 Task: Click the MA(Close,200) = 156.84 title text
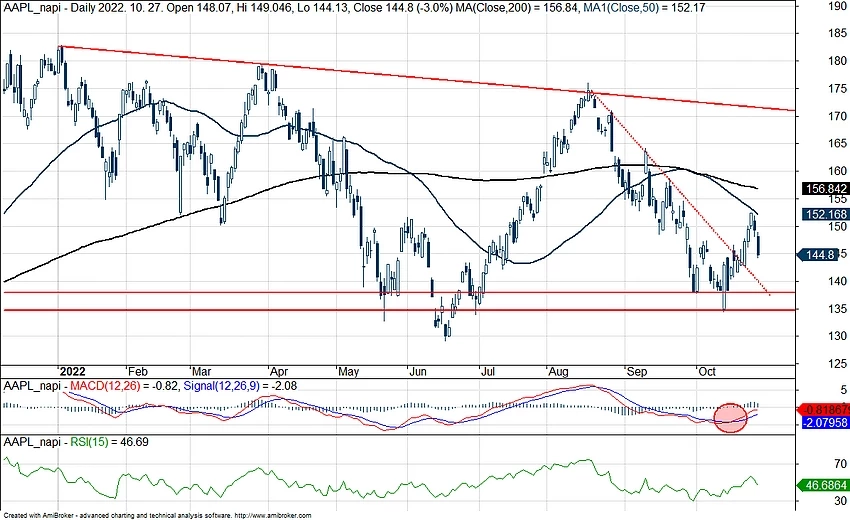[518, 8]
